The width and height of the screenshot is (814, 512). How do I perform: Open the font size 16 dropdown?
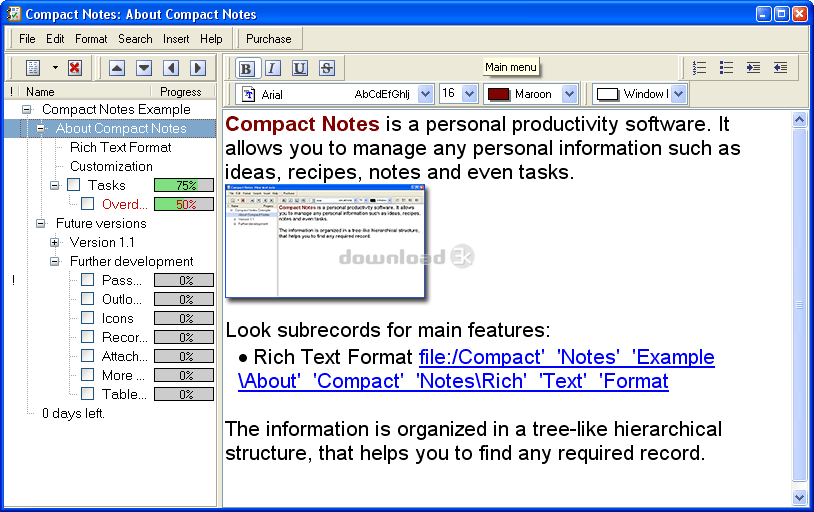click(469, 94)
